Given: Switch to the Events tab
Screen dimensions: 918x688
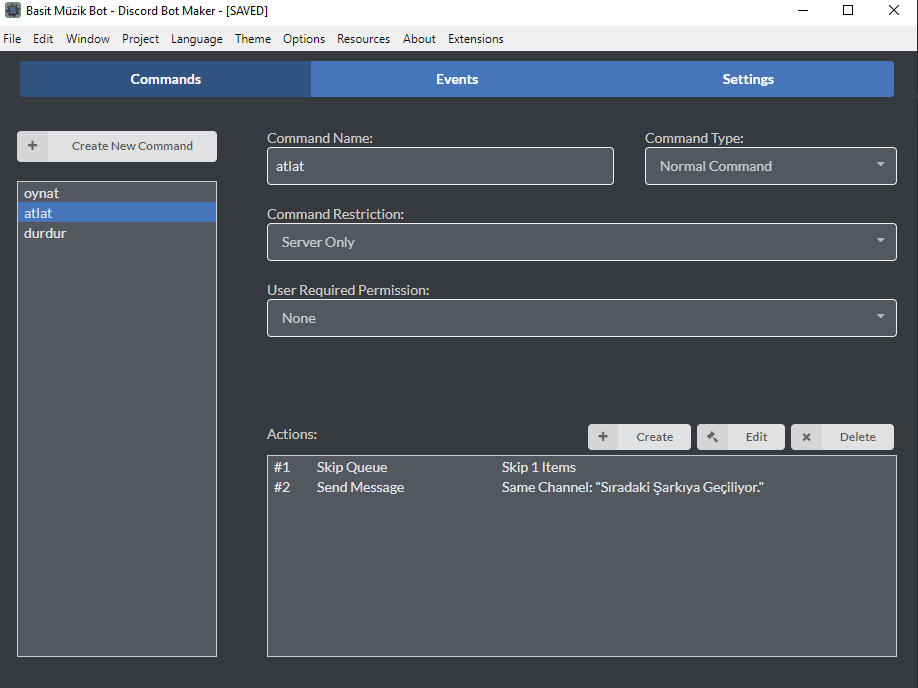Looking at the screenshot, I should 457,79.
